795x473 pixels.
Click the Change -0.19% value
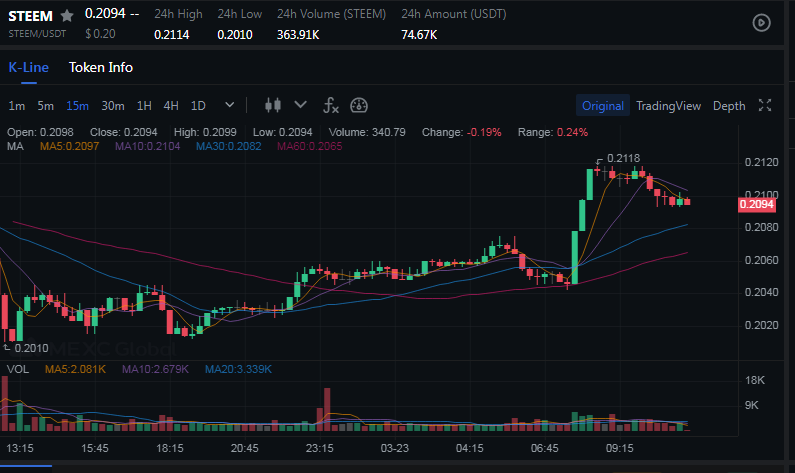tap(484, 132)
